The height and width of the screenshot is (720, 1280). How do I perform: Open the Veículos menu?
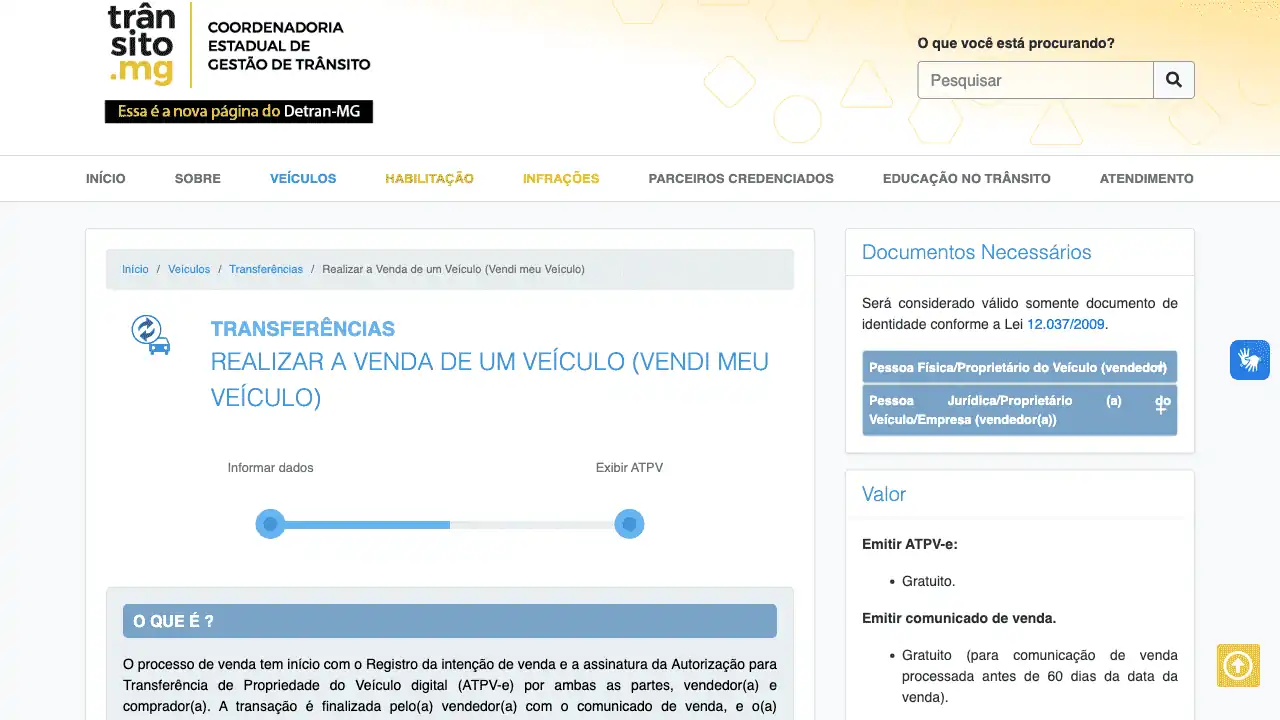[303, 179]
